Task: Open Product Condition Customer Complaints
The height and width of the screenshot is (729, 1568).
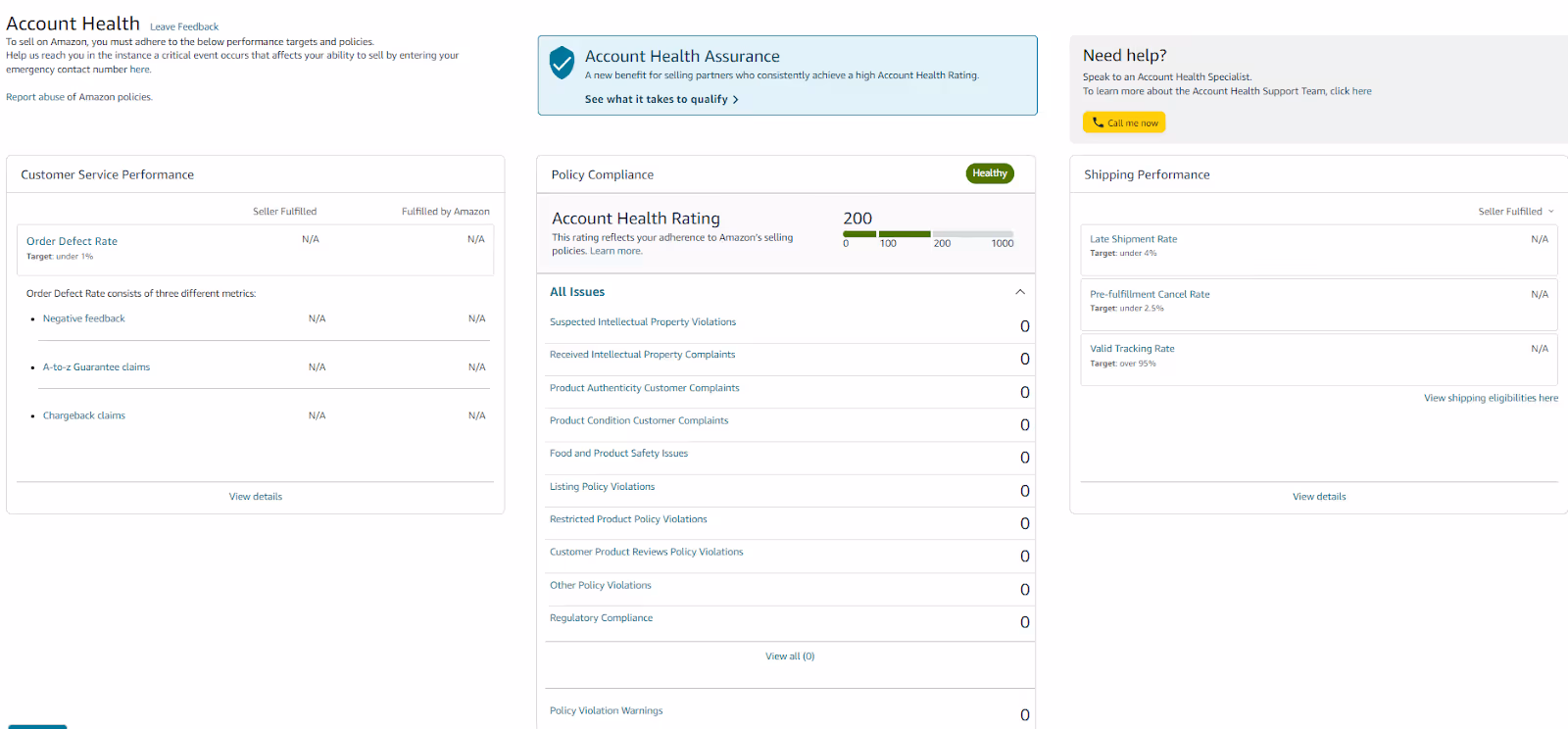Action: point(639,420)
